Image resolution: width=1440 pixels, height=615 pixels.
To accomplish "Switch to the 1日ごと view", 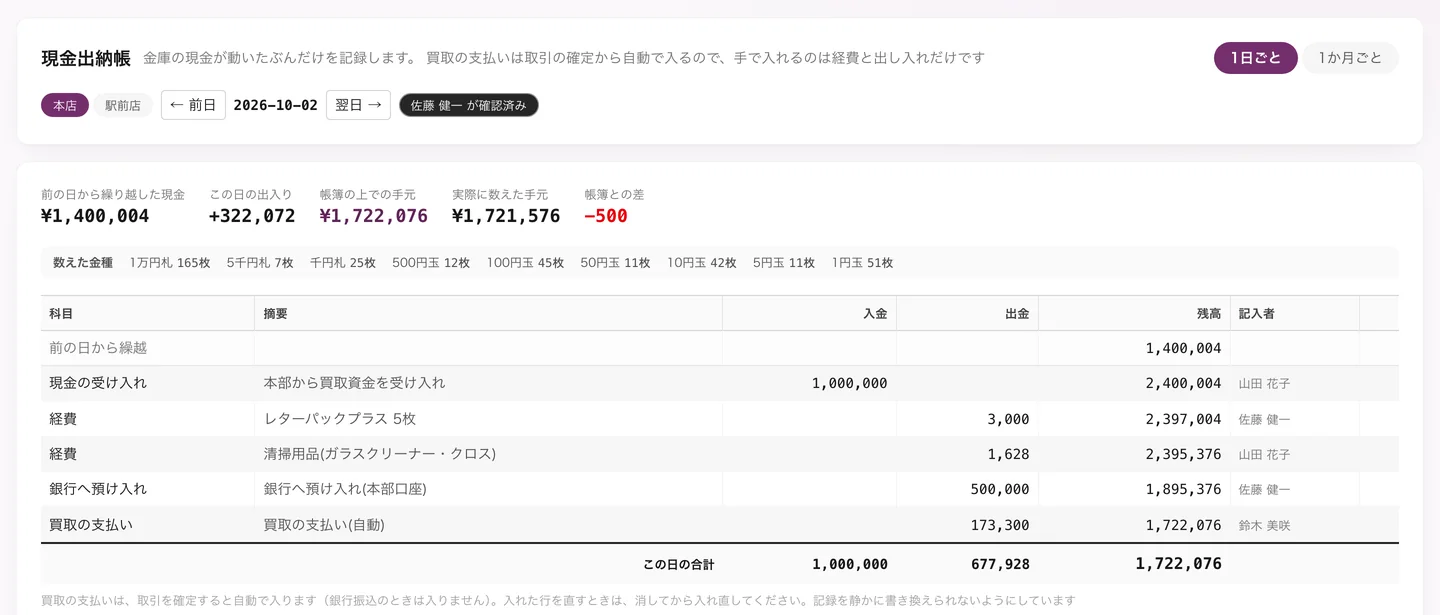I will 1255,58.
